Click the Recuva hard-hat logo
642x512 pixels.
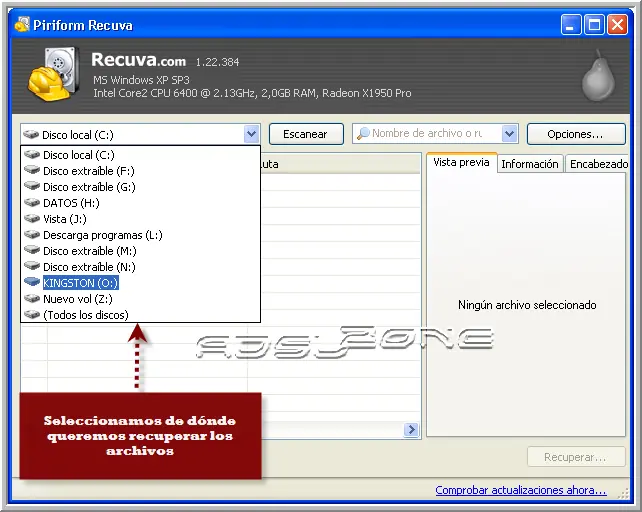tap(54, 74)
